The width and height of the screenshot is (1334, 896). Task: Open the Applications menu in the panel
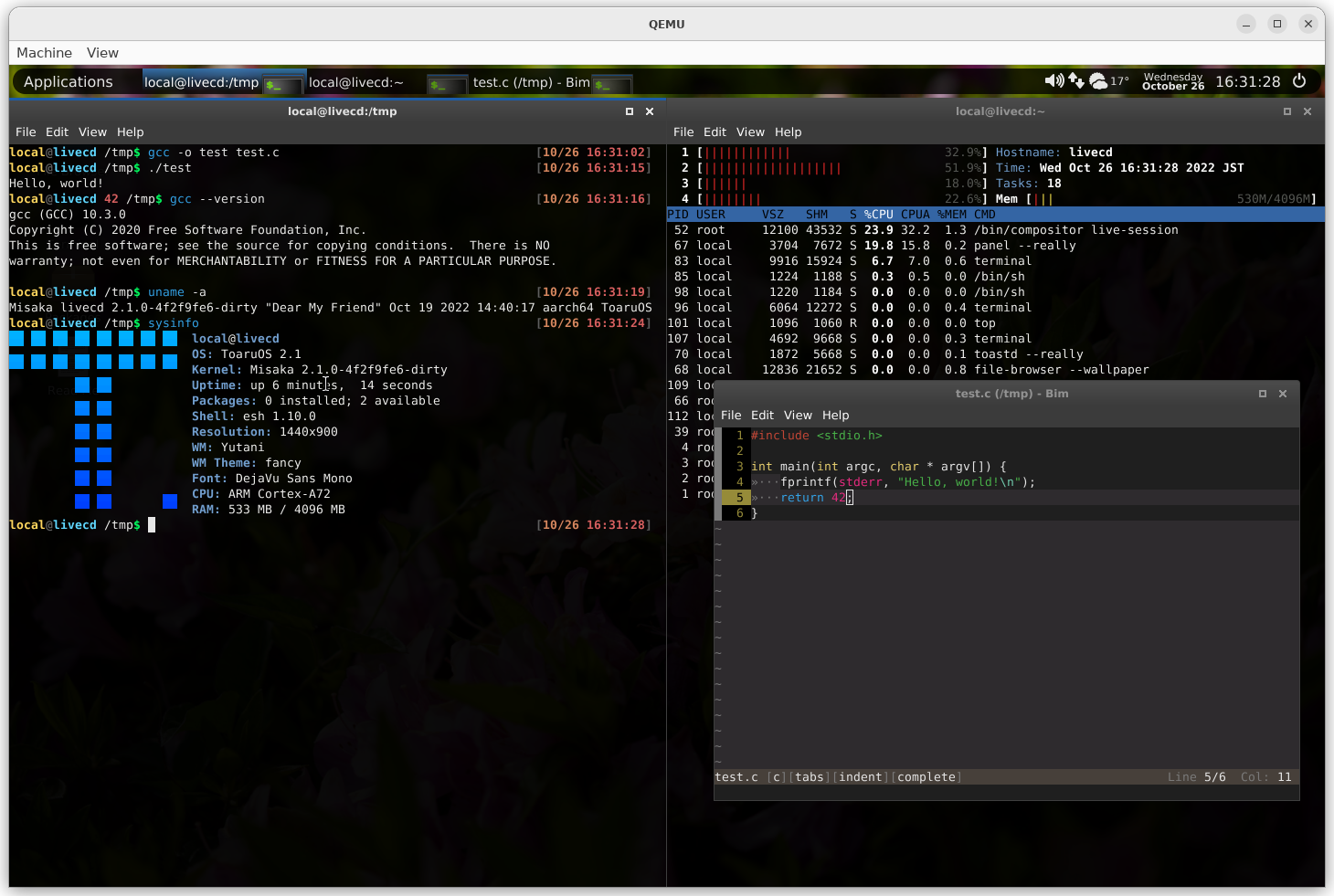pyautogui.click(x=69, y=82)
